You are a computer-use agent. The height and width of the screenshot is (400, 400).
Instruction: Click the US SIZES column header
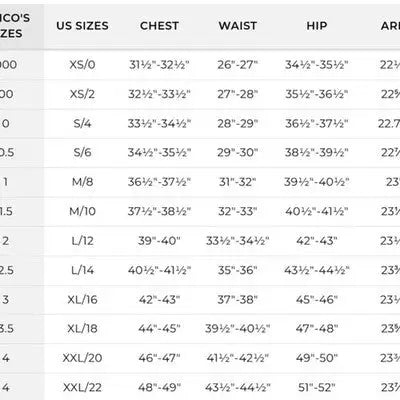coord(82,26)
